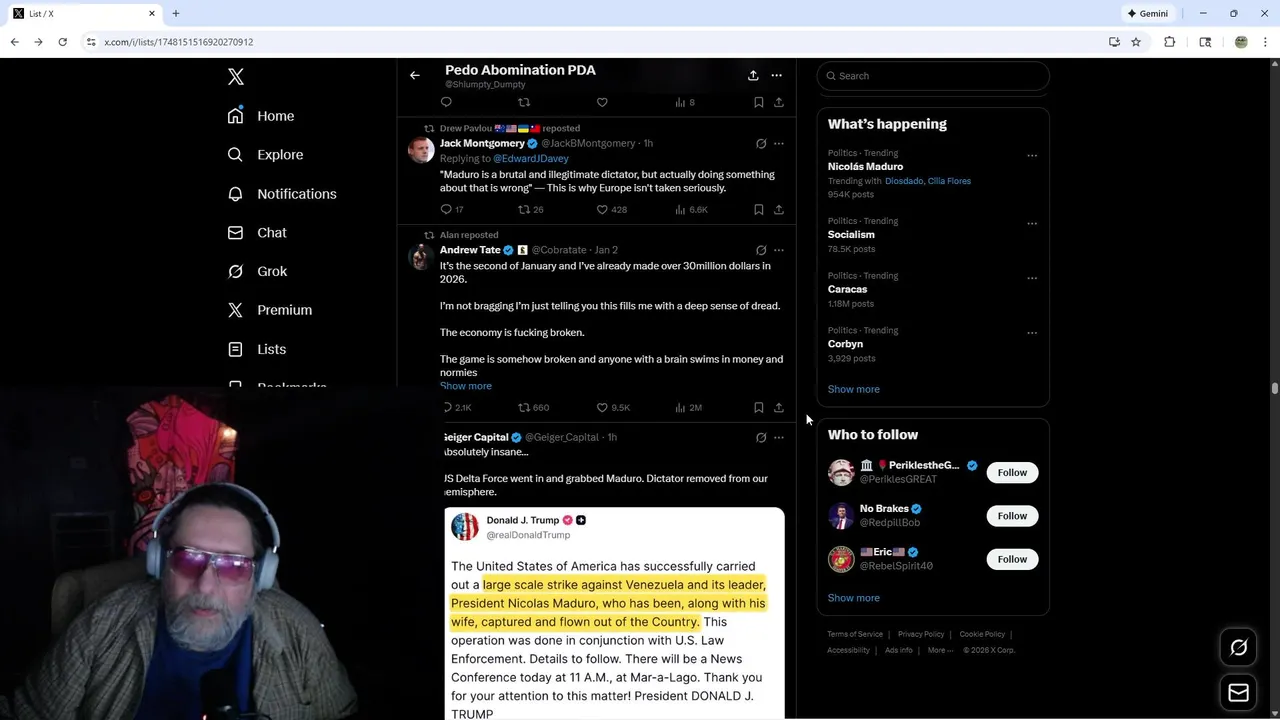Open Home from the sidebar

[x=261, y=116]
